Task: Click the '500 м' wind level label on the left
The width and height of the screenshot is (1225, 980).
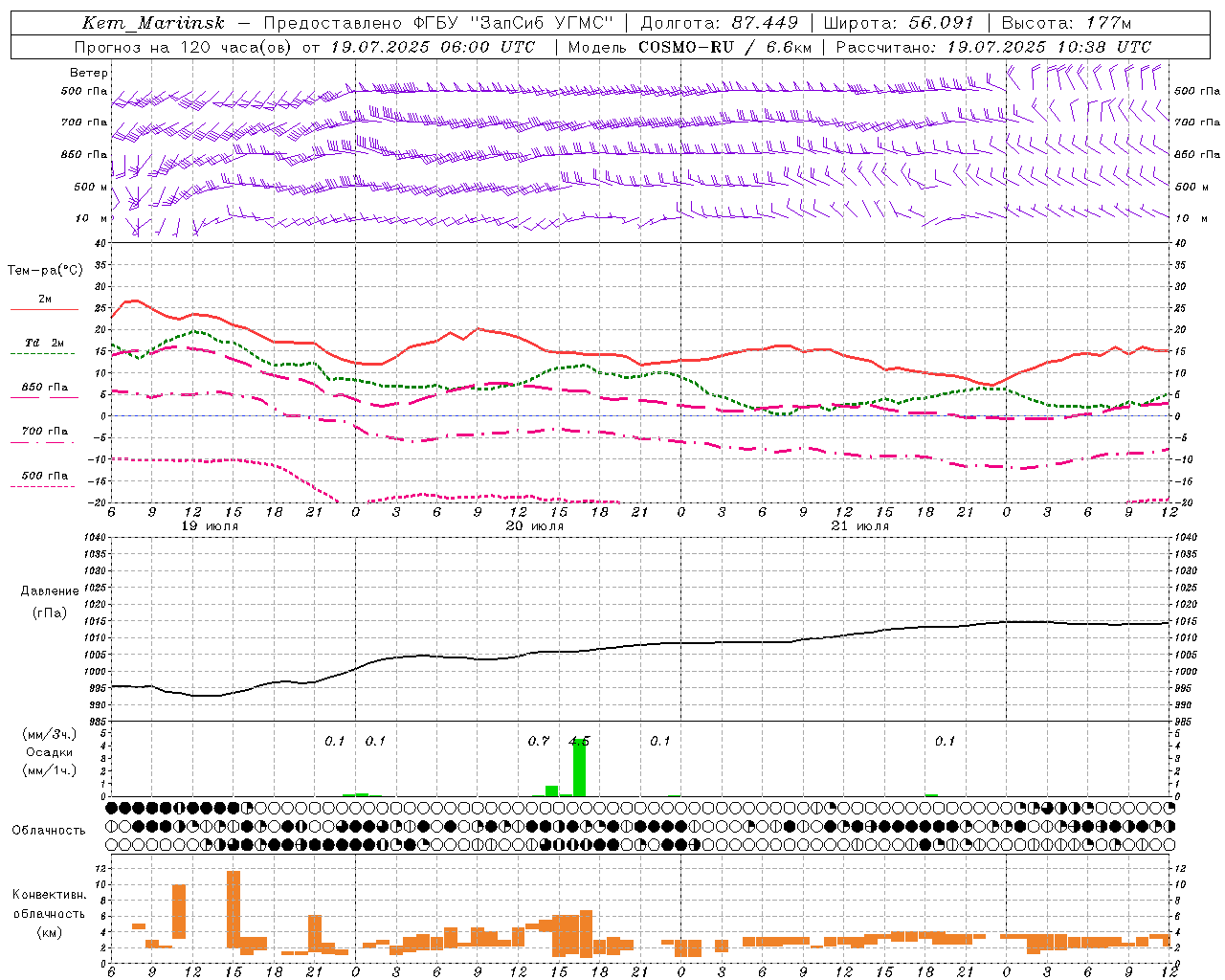Action: [x=91, y=187]
